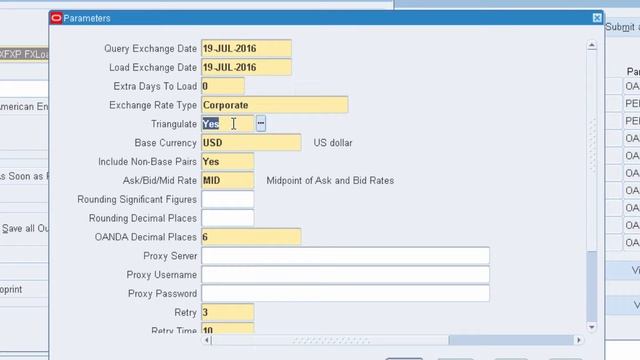The image size is (640, 360).
Task: Click the 'Base Currency' label
Action: 165,143
